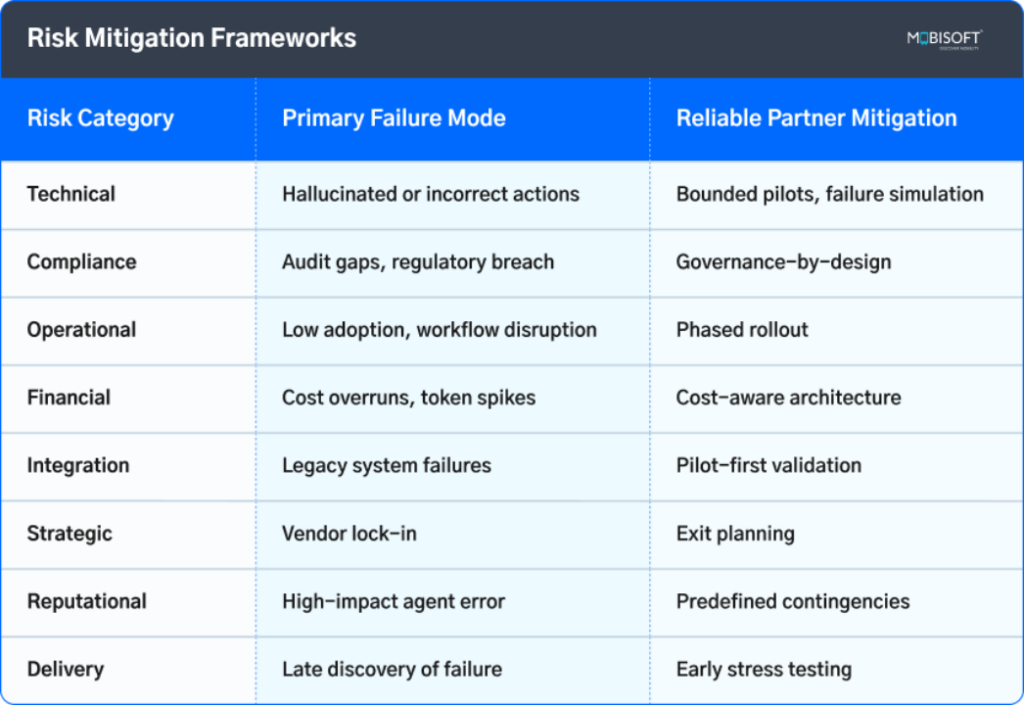Click the Mobisoft logo in the header

[x=943, y=39]
